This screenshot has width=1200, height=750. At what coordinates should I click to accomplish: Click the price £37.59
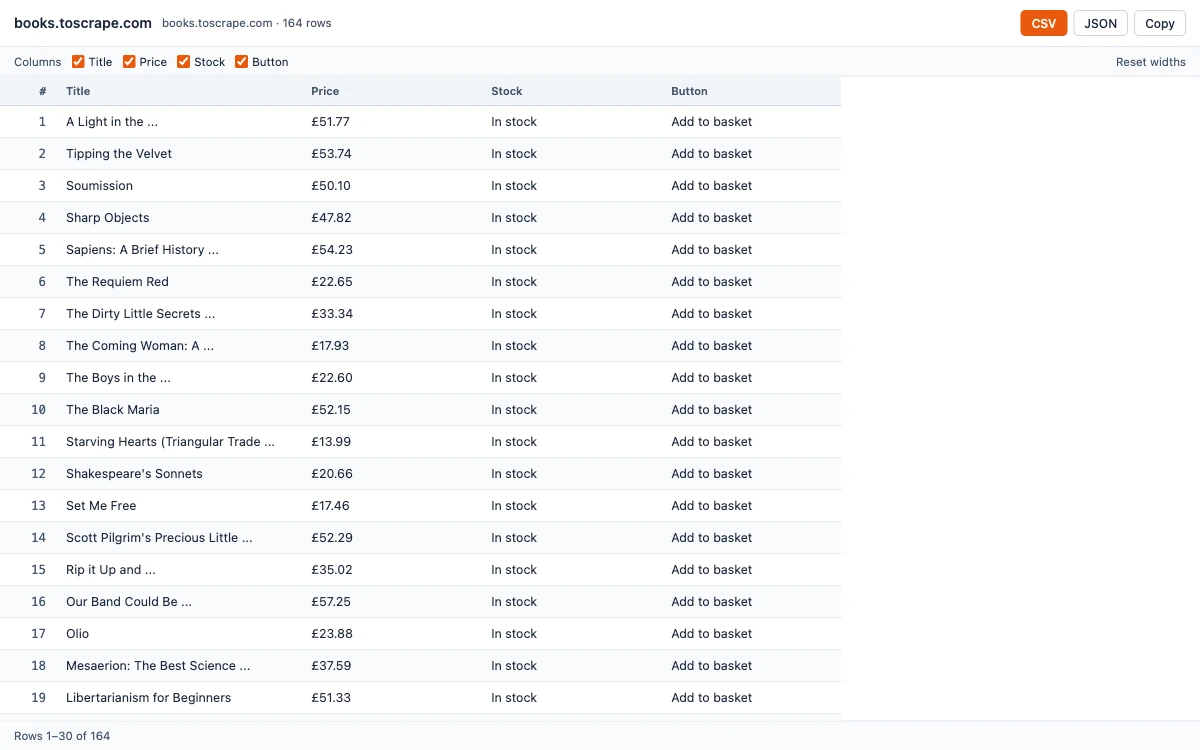pyautogui.click(x=331, y=666)
